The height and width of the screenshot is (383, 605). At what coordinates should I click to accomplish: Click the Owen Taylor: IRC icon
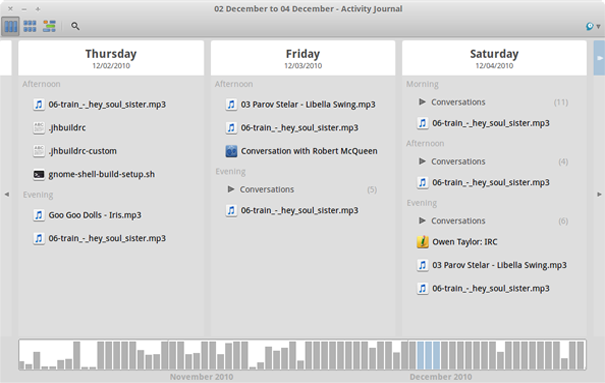coord(422,242)
